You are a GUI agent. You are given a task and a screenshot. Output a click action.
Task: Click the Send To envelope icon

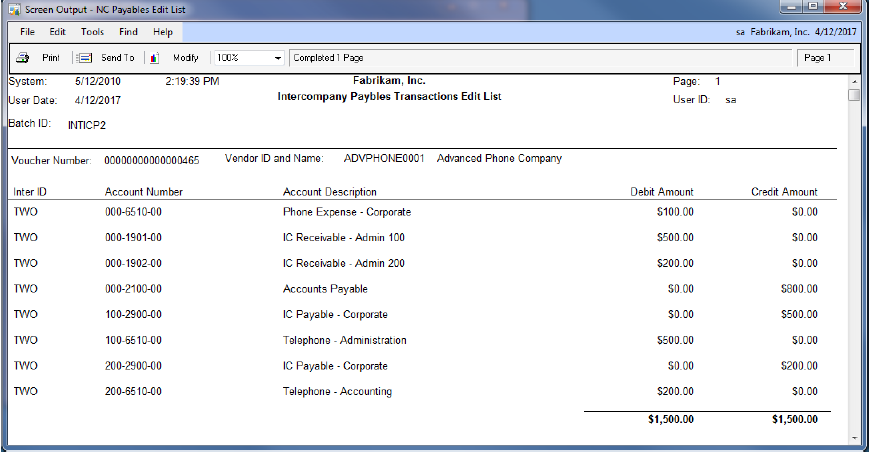point(86,58)
